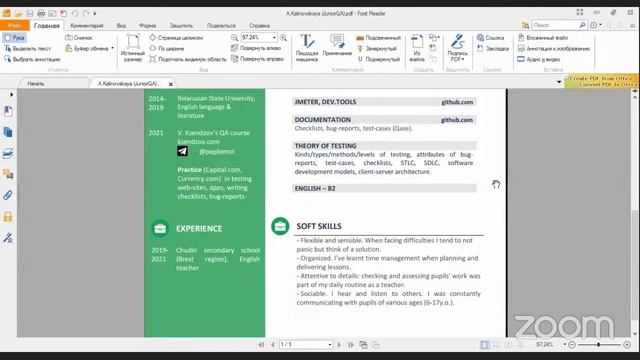This screenshot has width=640, height=360.
Task: Click the Snapshot (Снимок) tool
Action: (x=79, y=38)
